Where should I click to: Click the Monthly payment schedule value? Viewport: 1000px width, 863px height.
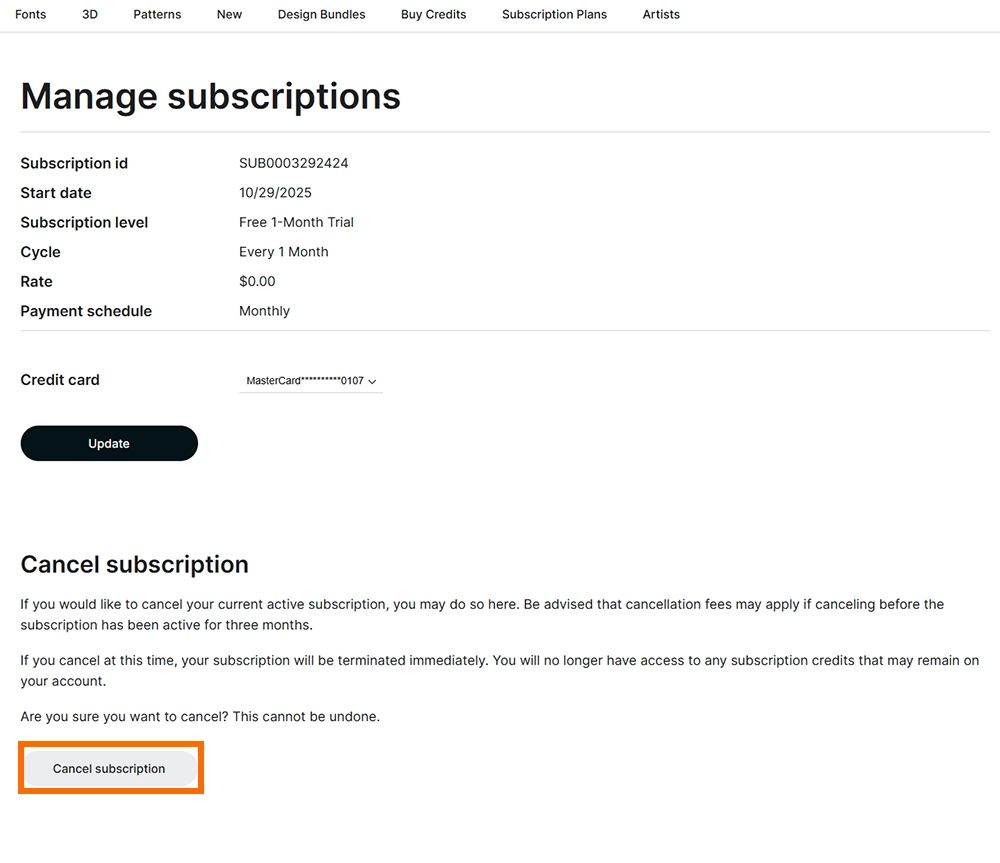click(x=264, y=311)
